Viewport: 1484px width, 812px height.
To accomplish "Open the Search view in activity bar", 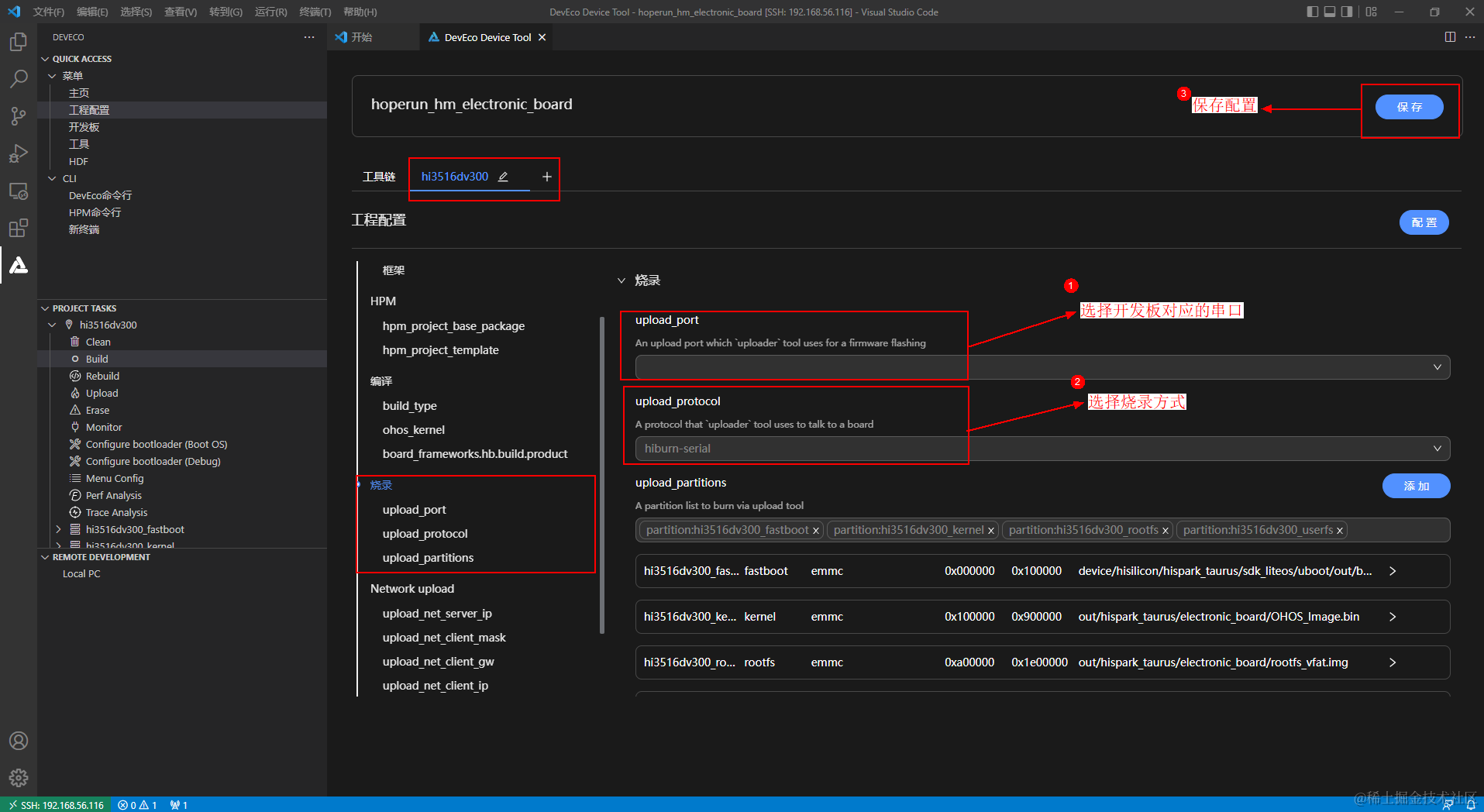I will click(19, 79).
